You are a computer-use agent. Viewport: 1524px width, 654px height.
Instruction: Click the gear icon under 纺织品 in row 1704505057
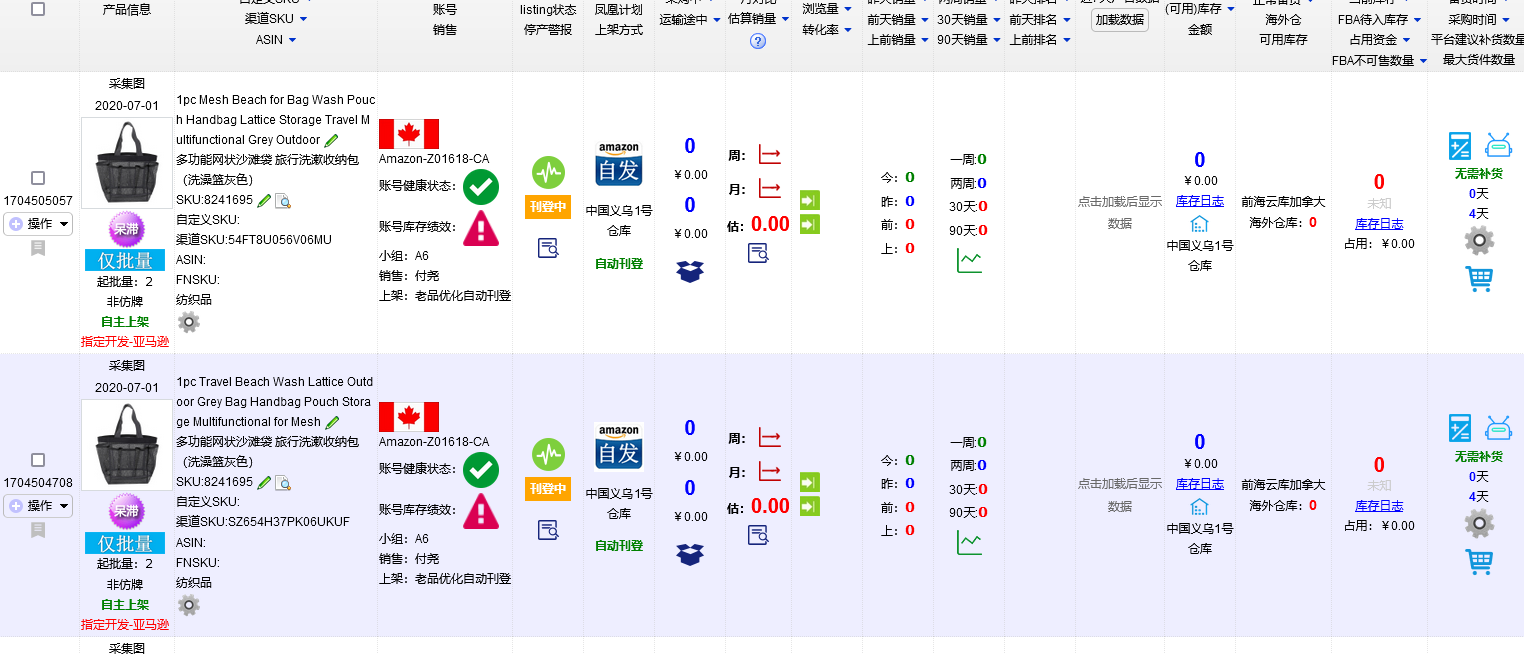pyautogui.click(x=188, y=322)
